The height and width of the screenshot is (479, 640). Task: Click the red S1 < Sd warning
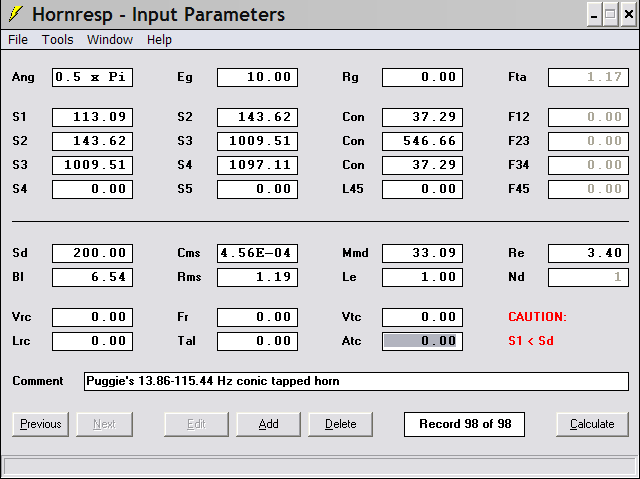[531, 341]
